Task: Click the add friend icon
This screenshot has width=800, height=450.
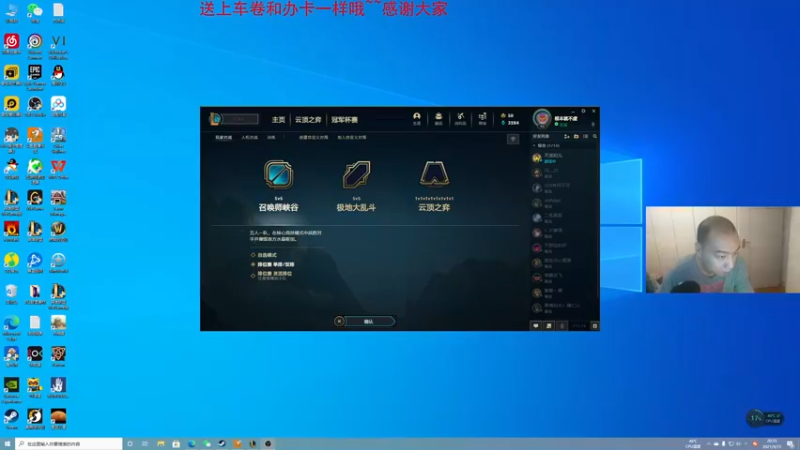Action: [x=566, y=136]
